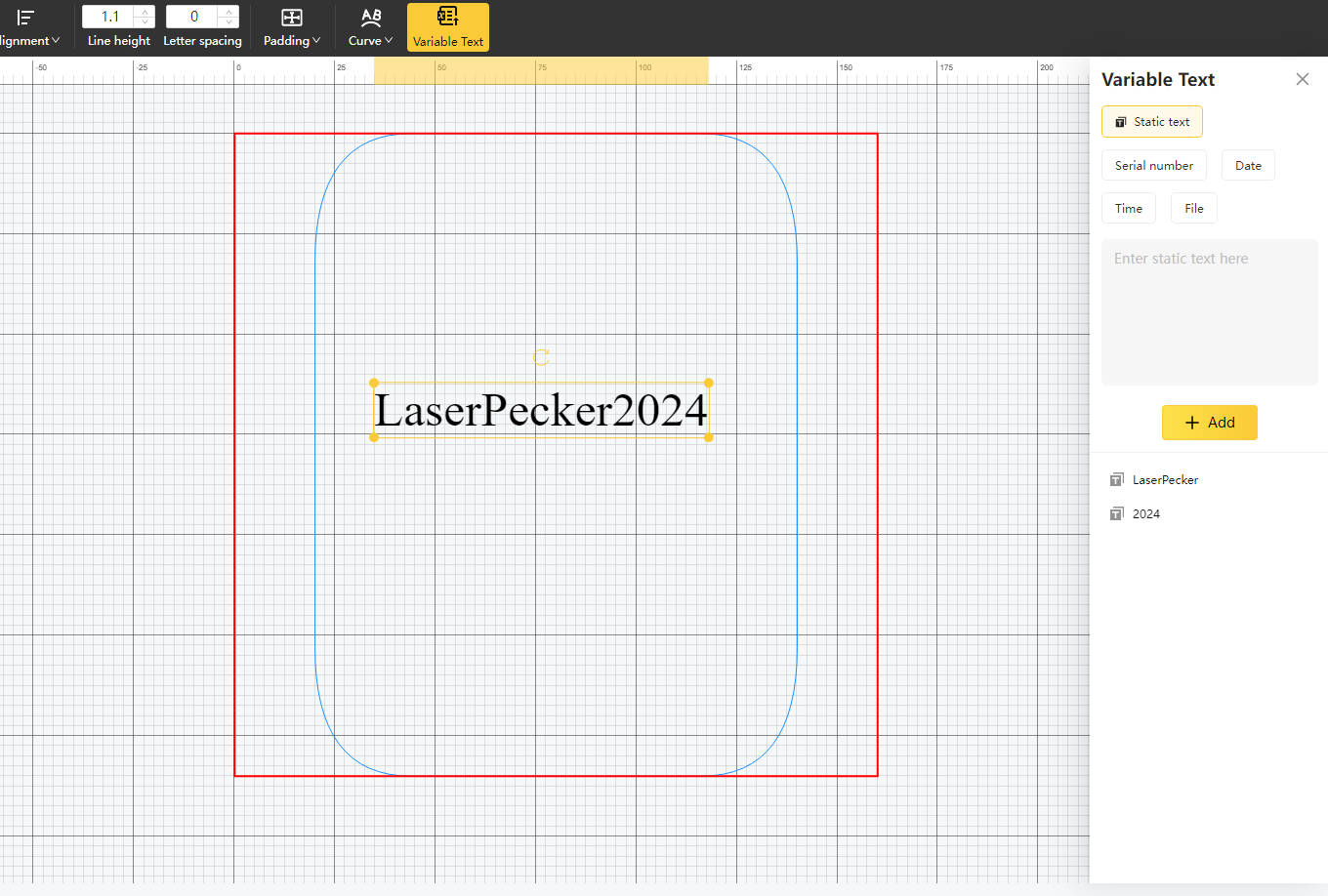
Task: Select the Date variable type
Action: 1248,166
